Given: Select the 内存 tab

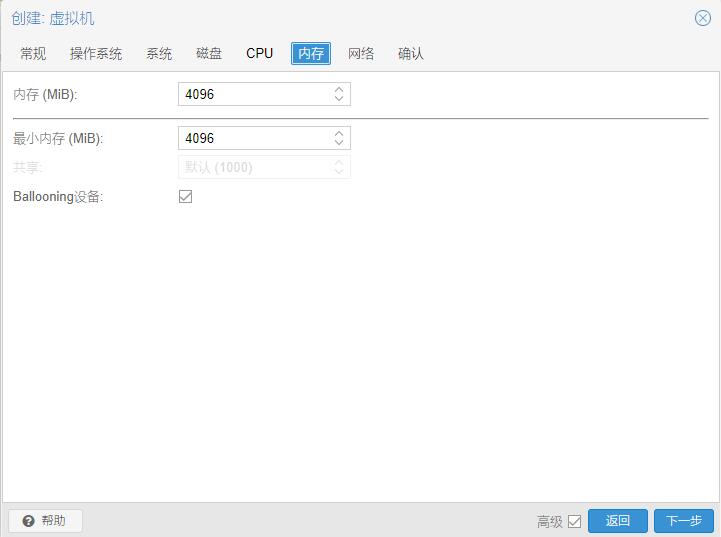Looking at the screenshot, I should point(311,54).
